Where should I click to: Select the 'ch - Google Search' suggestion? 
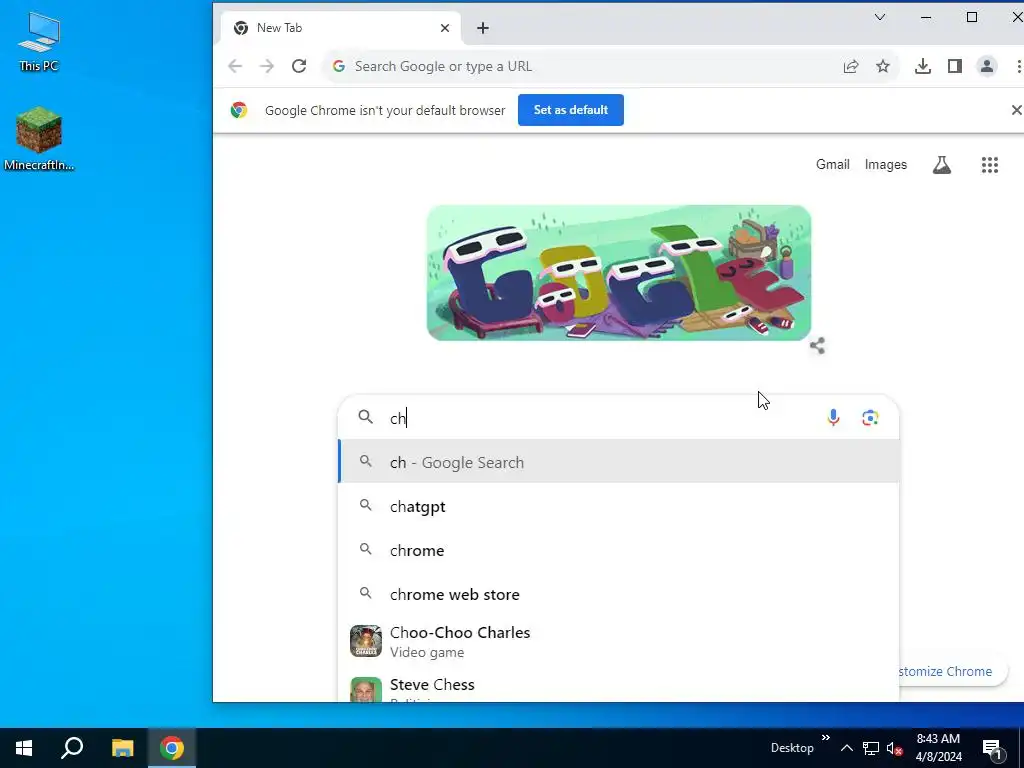coord(618,462)
